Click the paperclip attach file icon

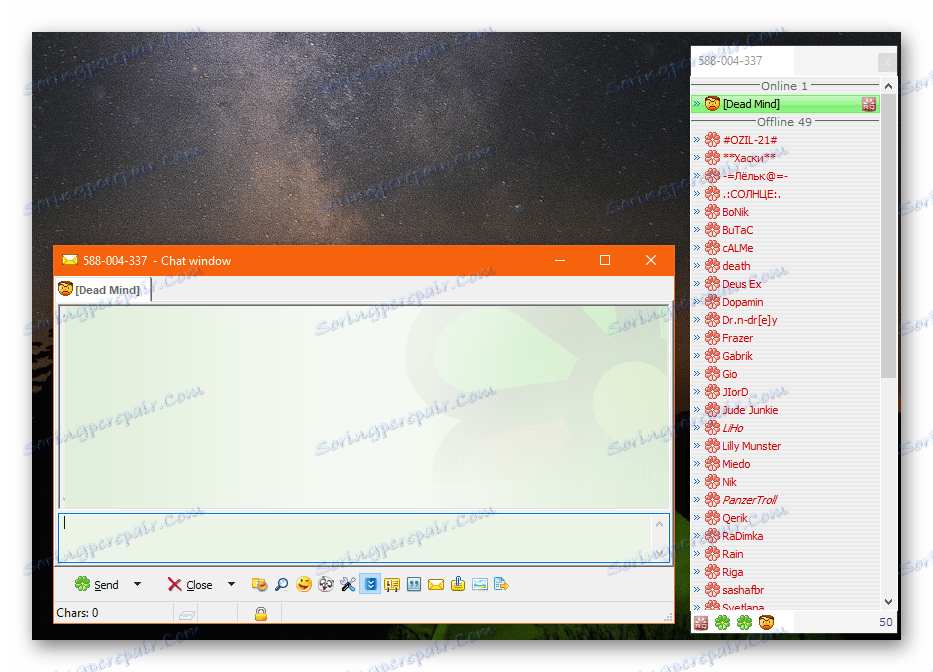pyautogui.click(x=458, y=584)
